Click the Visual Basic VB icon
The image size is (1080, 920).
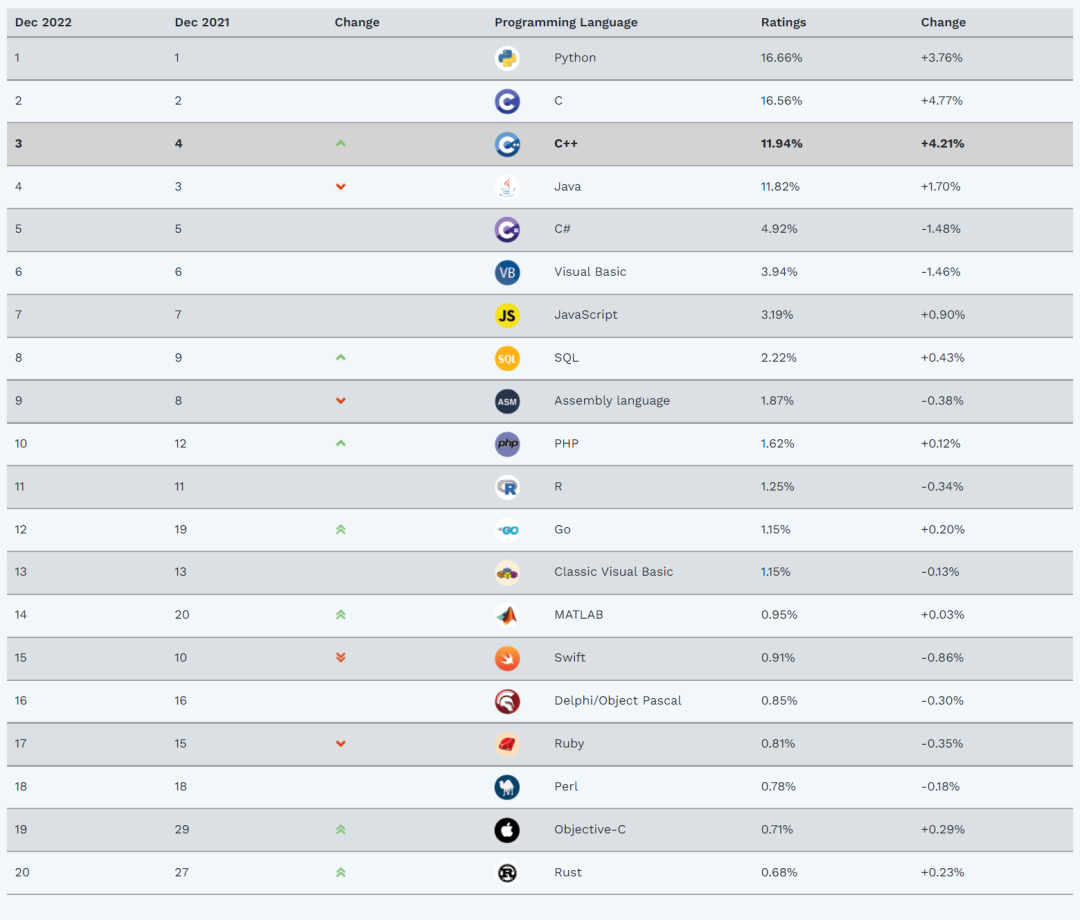507,273
